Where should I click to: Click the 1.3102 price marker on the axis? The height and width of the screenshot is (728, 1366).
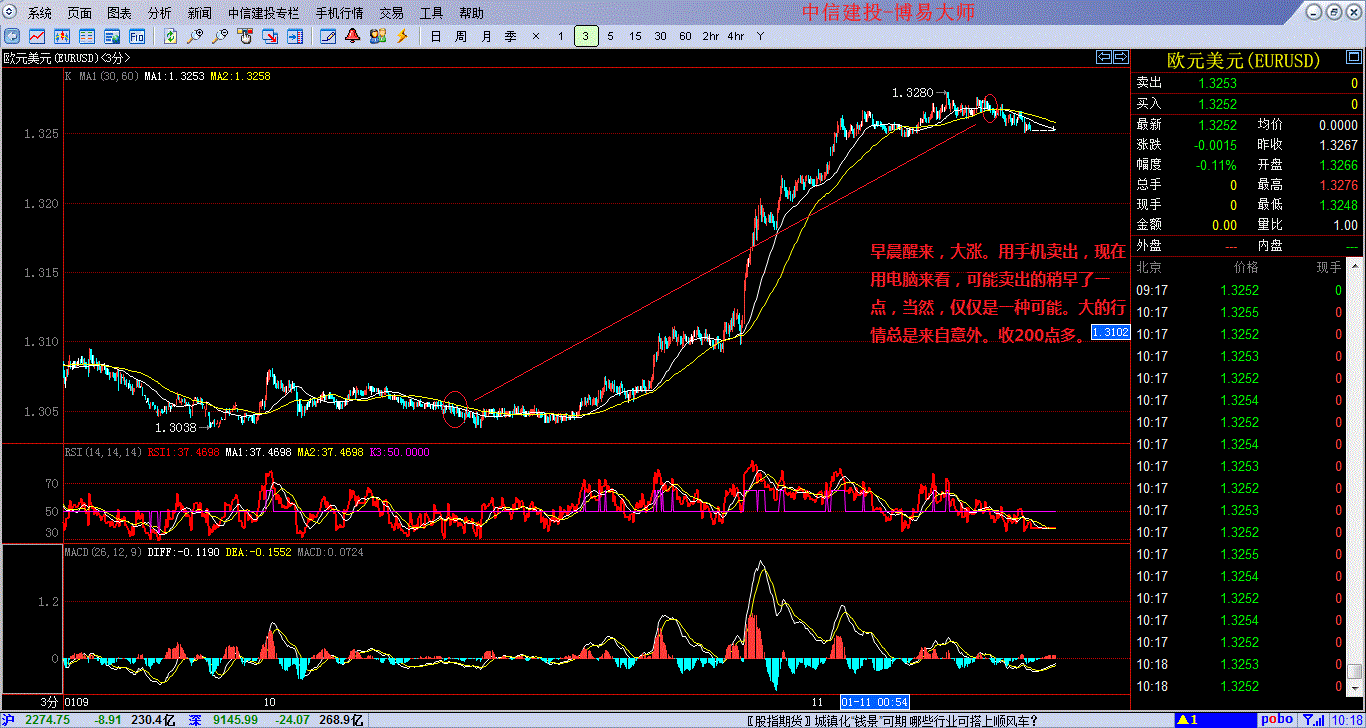click(1110, 332)
